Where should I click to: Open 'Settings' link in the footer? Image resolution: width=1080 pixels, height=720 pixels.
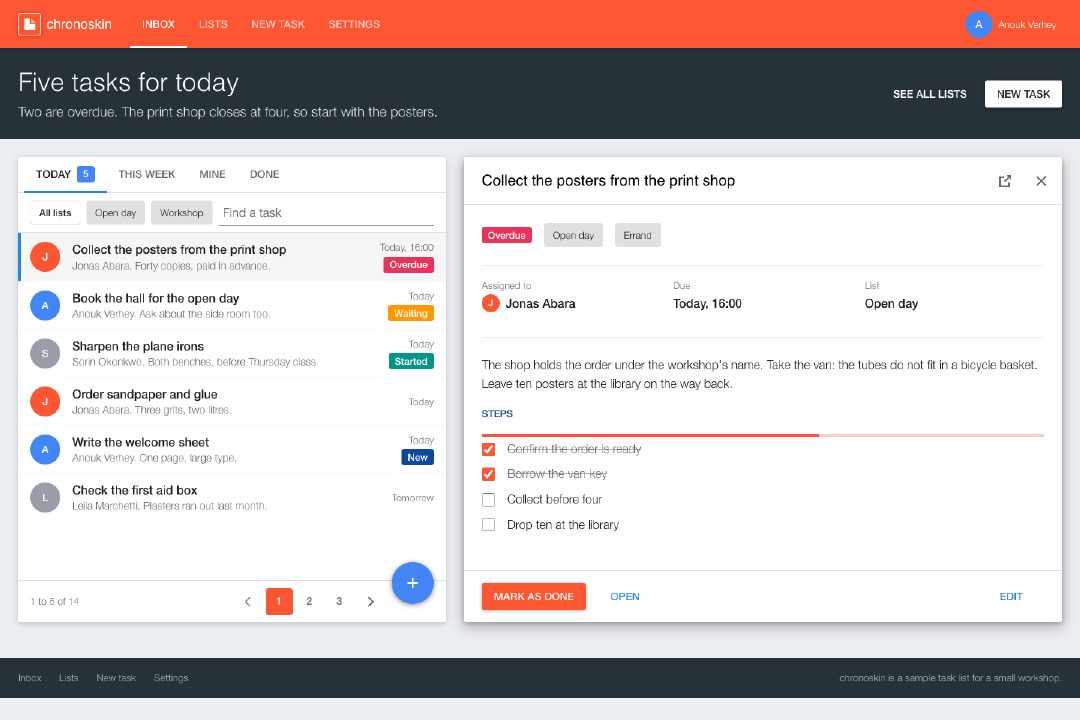pyautogui.click(x=171, y=678)
